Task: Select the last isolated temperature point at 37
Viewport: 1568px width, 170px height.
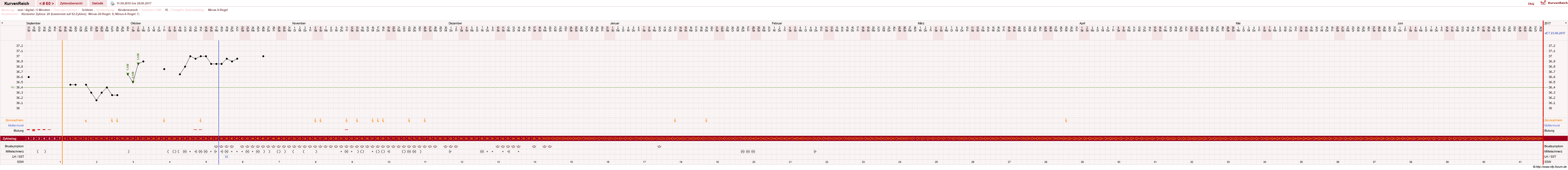Action: click(263, 56)
